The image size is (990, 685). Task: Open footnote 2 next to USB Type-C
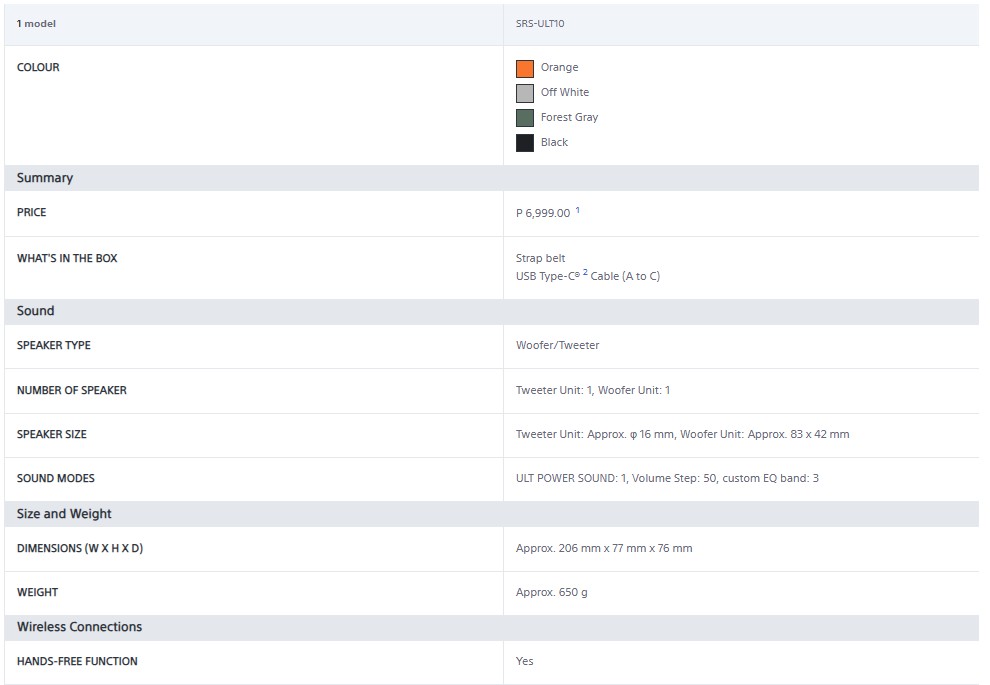point(585,273)
